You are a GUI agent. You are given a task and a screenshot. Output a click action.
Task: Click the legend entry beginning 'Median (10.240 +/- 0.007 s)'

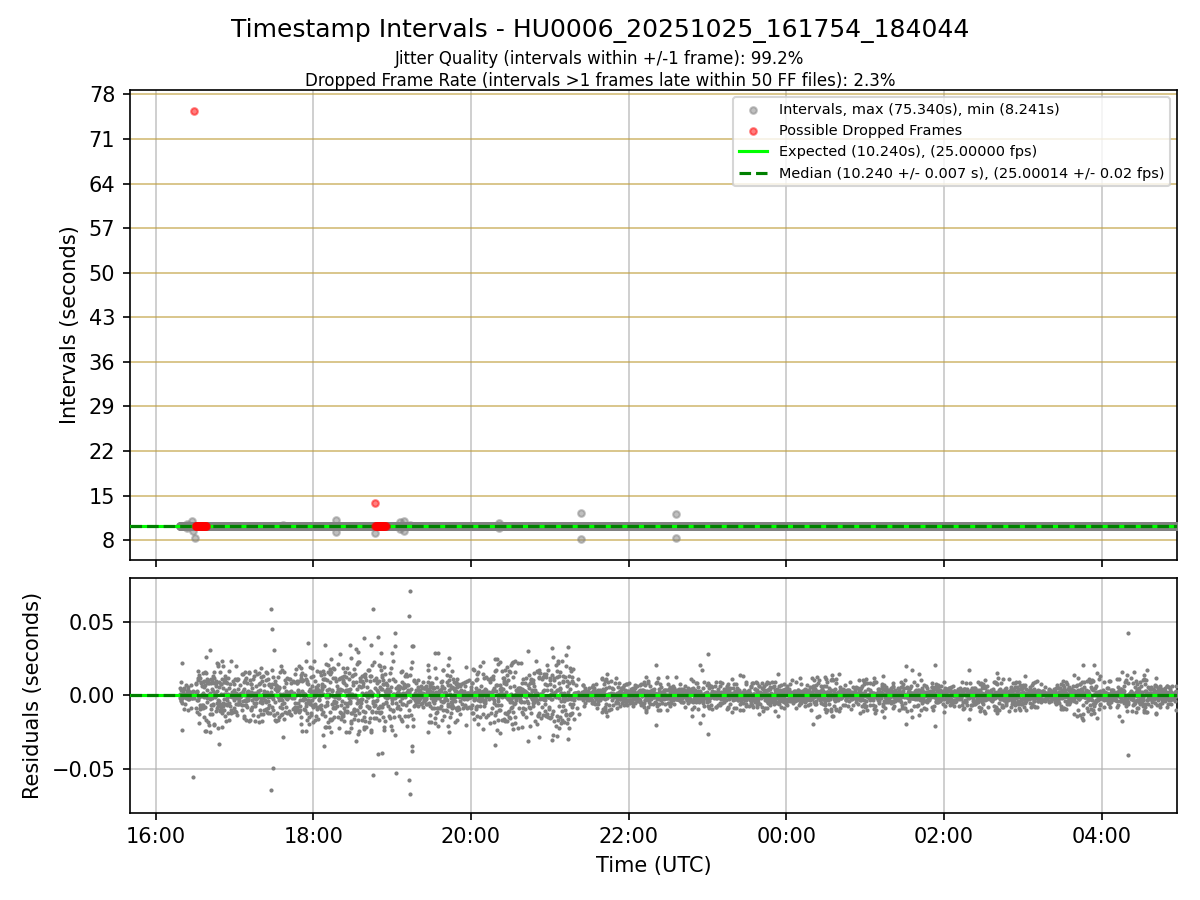tap(971, 173)
